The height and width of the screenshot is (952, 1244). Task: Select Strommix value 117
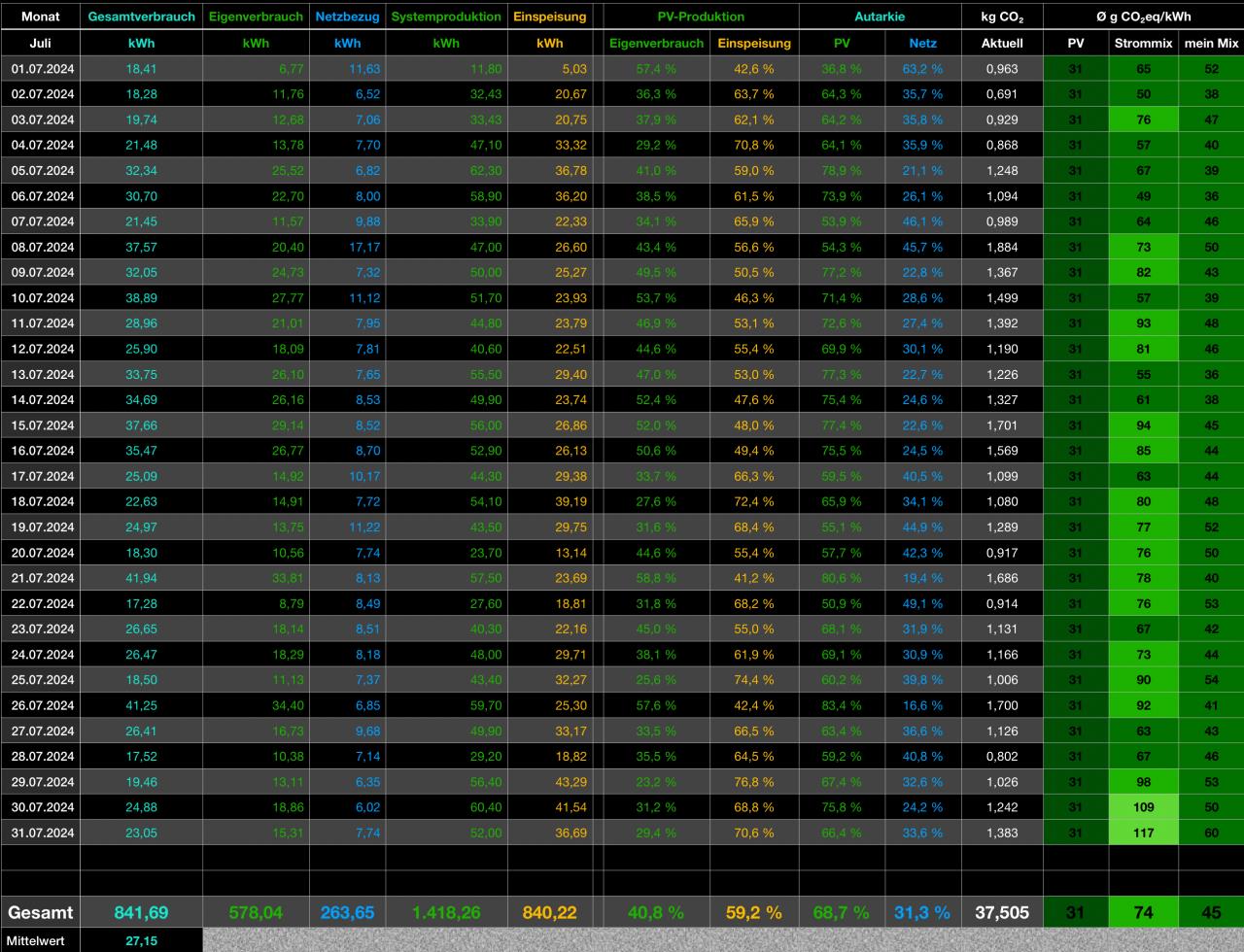tap(1143, 833)
